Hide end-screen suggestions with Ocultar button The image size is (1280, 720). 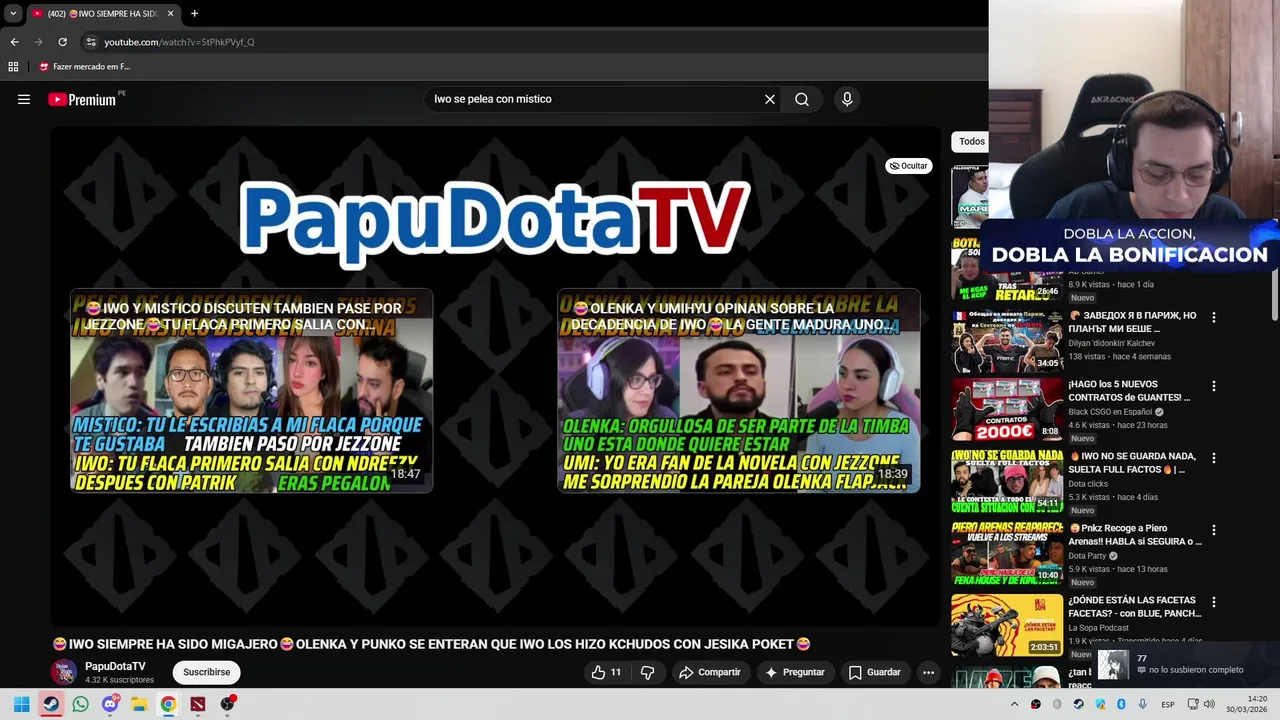point(909,166)
